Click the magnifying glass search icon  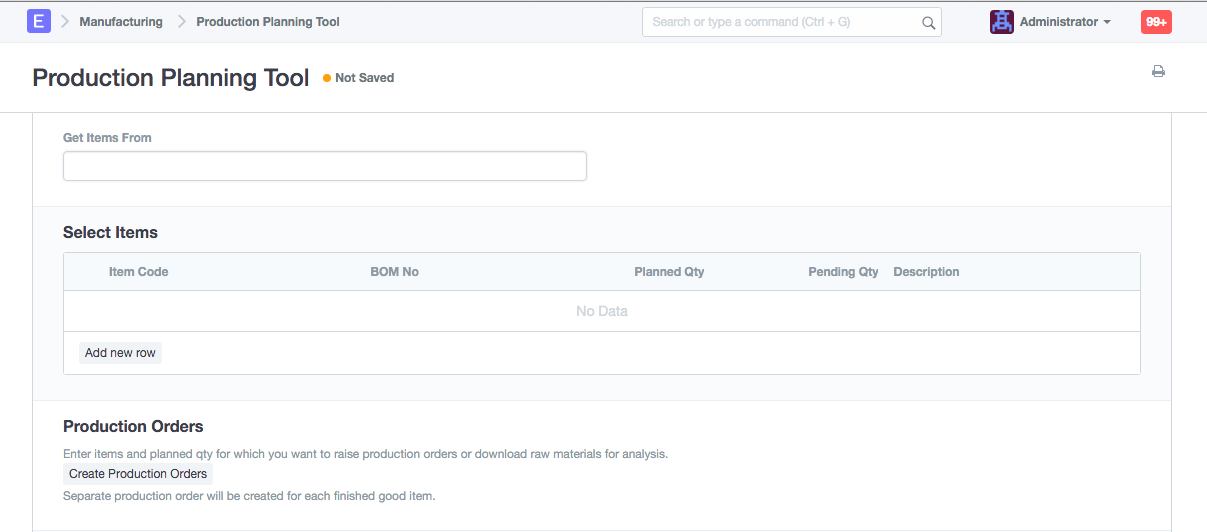928,22
